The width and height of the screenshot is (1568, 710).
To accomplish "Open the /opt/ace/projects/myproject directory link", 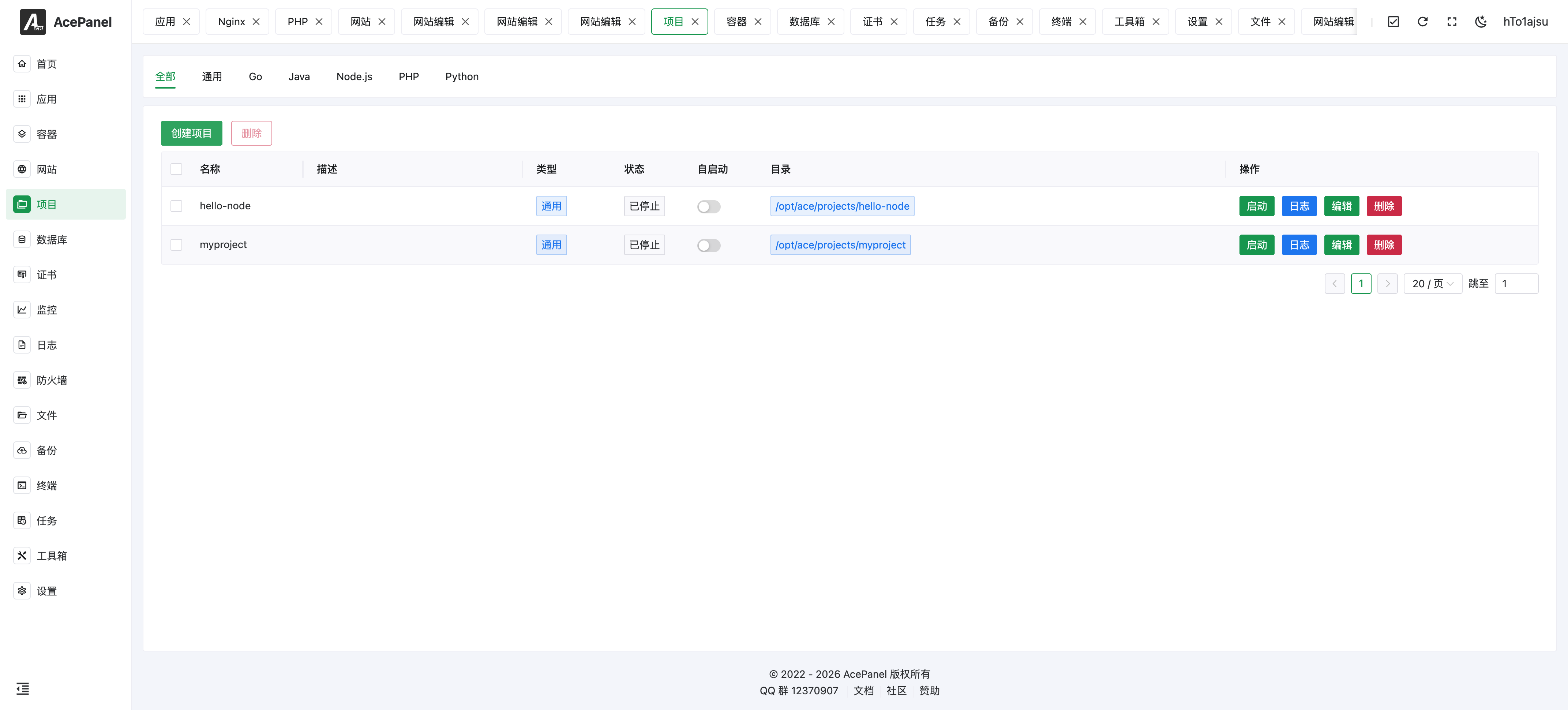I will pyautogui.click(x=840, y=245).
